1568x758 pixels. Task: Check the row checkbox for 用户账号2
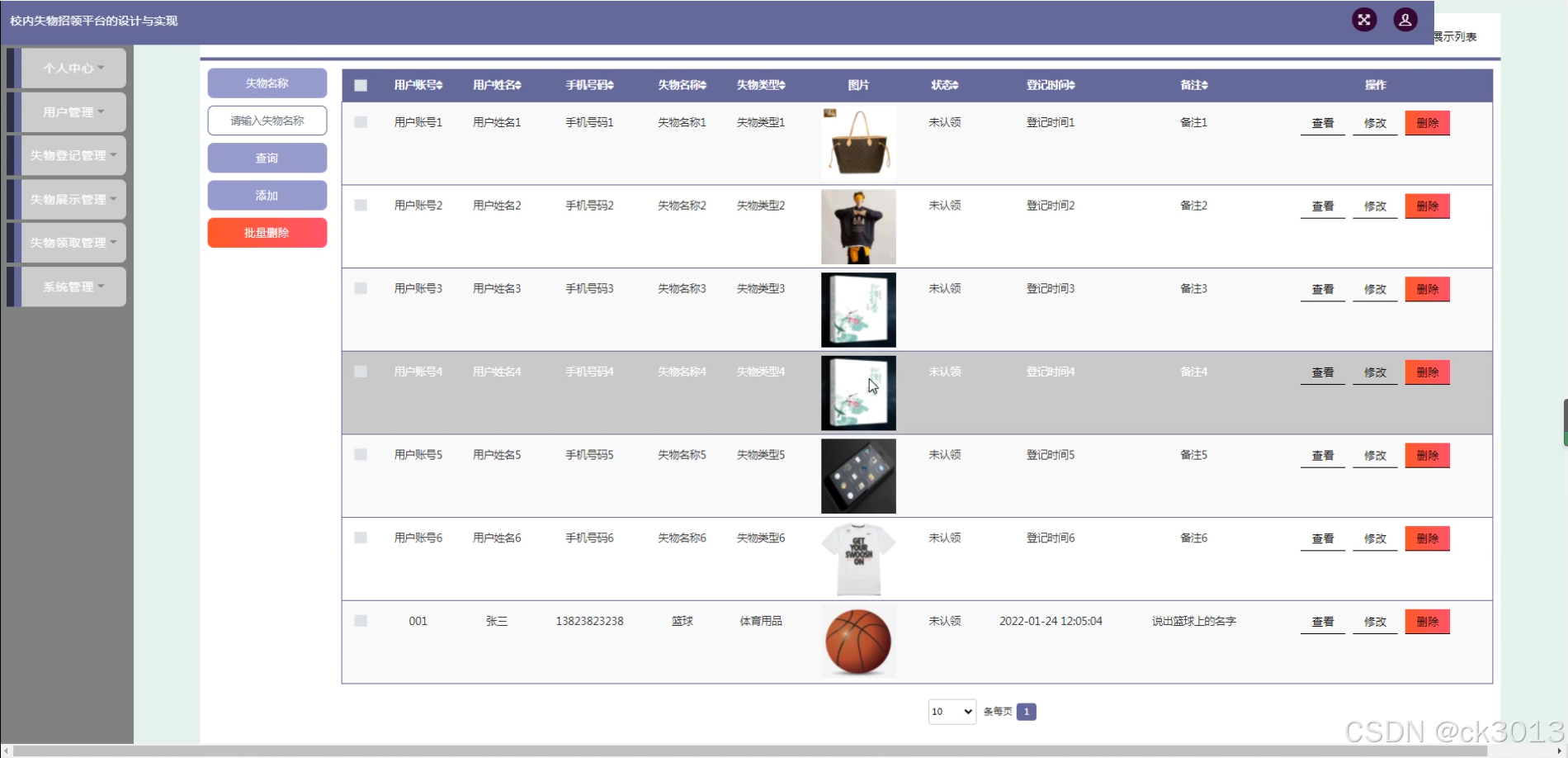(361, 206)
